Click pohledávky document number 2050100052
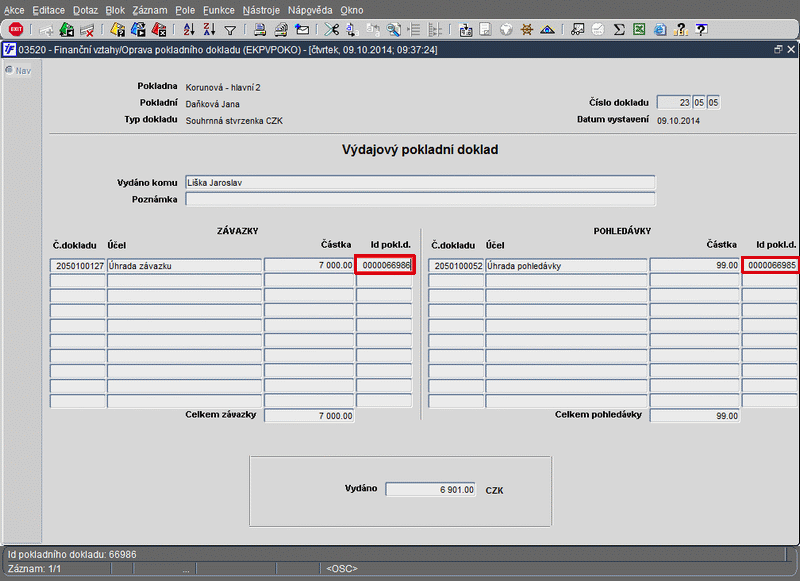 coord(456,265)
